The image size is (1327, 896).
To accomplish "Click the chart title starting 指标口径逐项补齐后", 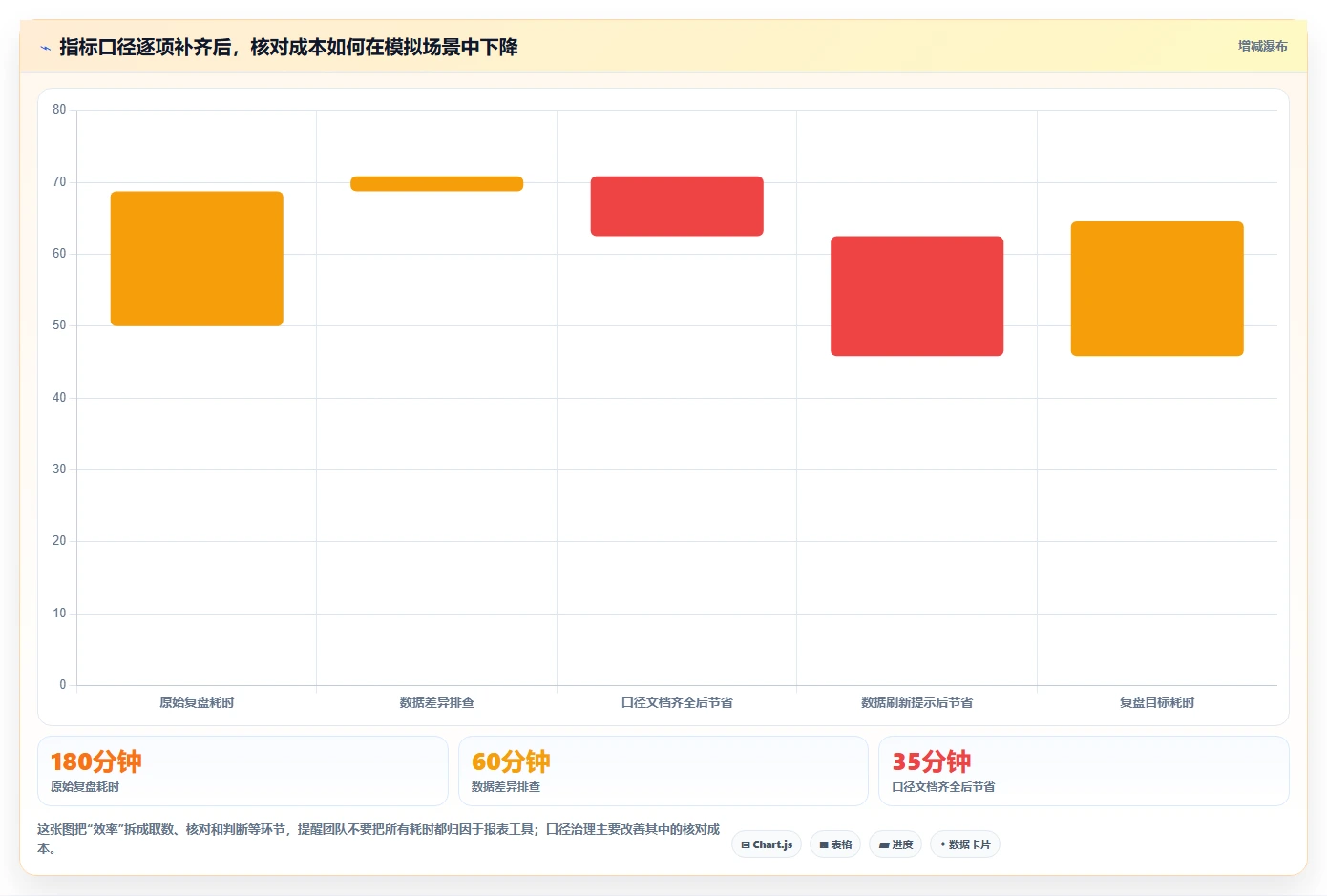I will coord(288,47).
